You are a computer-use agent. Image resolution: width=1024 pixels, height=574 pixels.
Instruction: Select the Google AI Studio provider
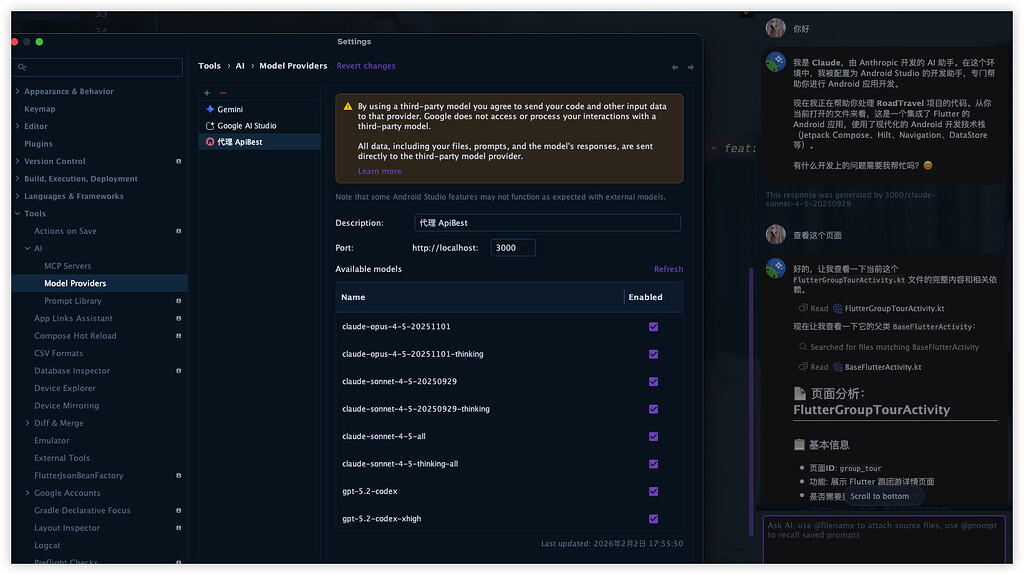click(259, 125)
